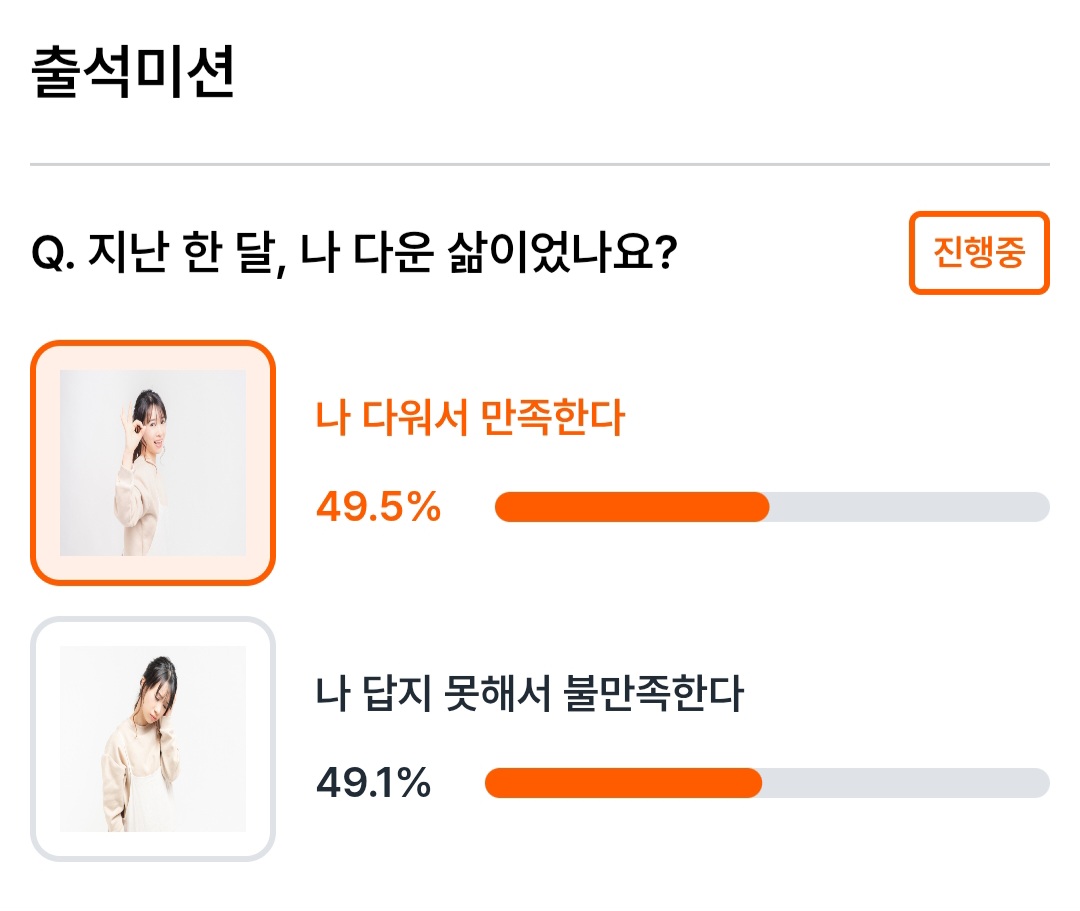1080x911 pixels.
Task: Click the gray unfilled part of 49.5% bar
Action: coord(909,507)
